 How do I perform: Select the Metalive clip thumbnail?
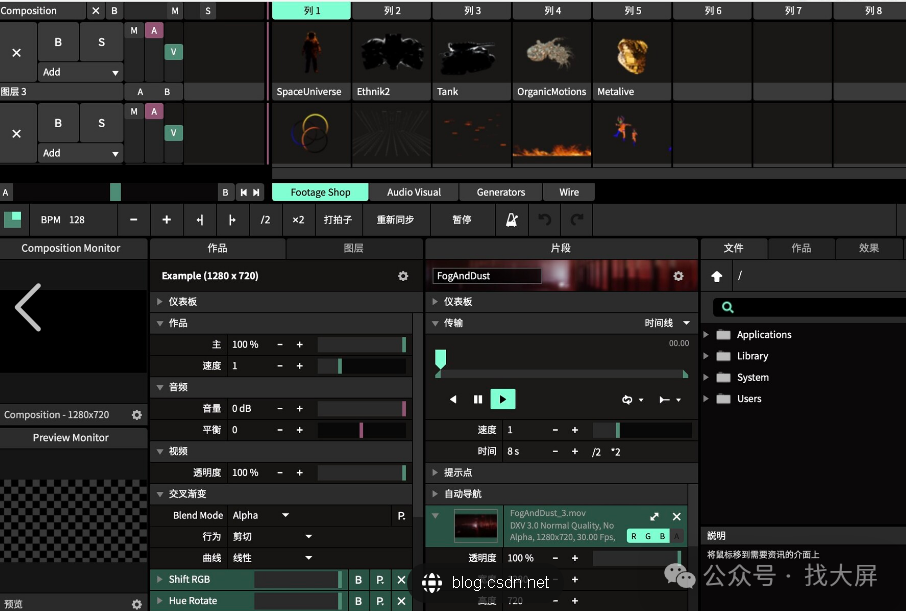point(630,55)
